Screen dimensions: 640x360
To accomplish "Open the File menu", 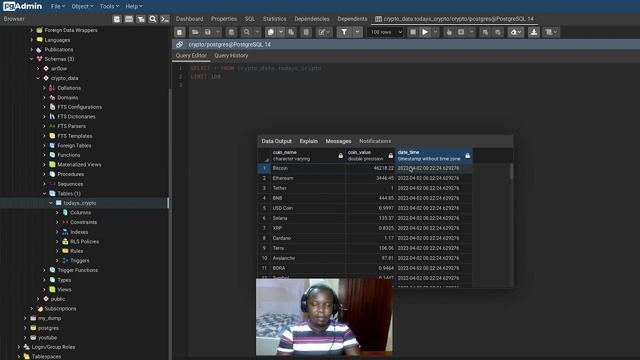I will click(x=58, y=6).
